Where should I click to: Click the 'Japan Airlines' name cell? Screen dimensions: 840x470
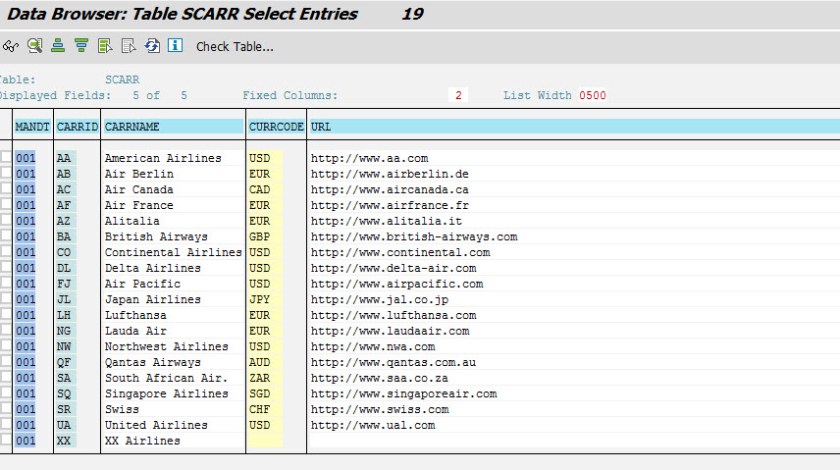click(x=153, y=299)
